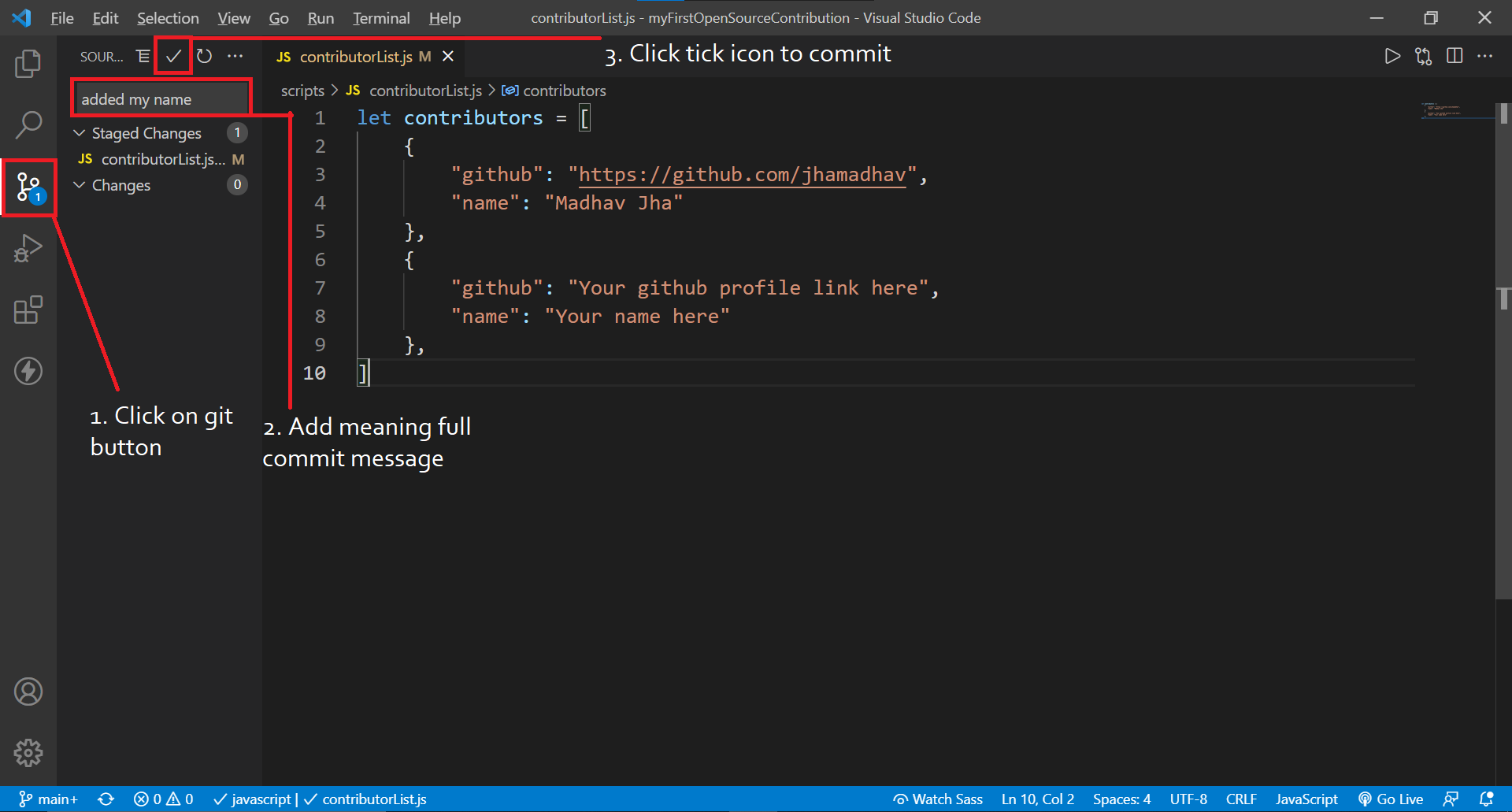Click the commit message input field
Image resolution: width=1512 pixels, height=812 pixels.
click(x=161, y=99)
